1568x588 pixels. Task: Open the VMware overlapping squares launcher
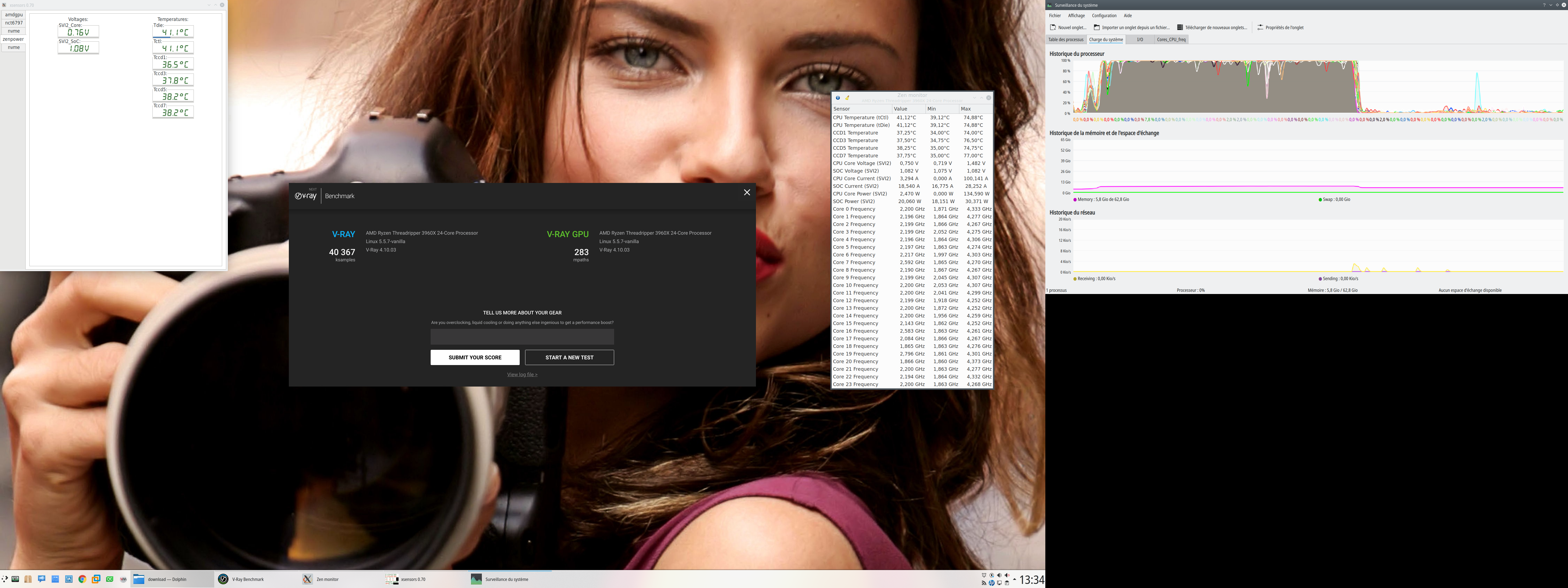pyautogui.click(x=96, y=579)
